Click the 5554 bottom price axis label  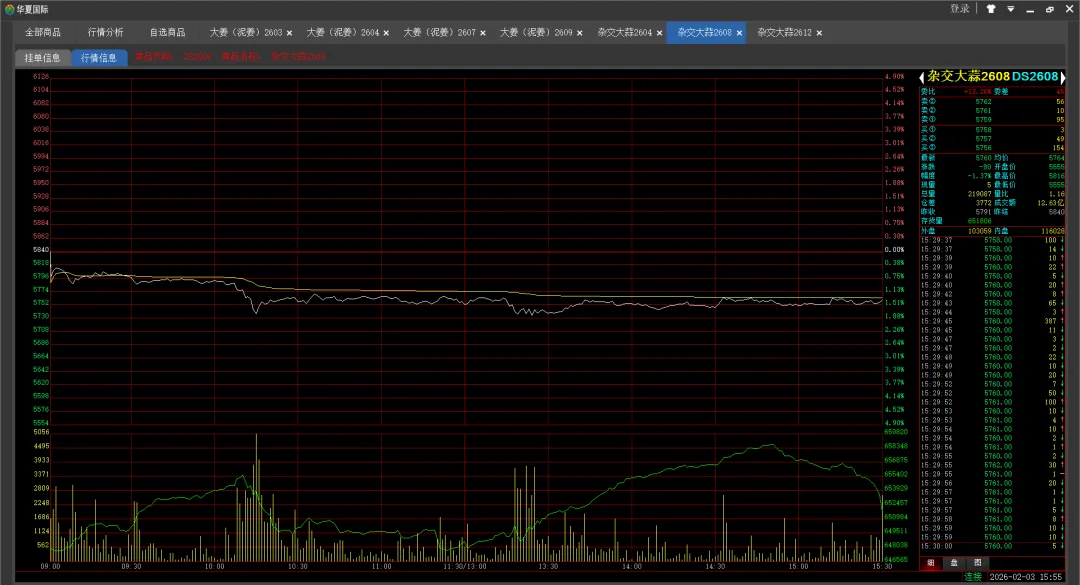tap(41, 422)
